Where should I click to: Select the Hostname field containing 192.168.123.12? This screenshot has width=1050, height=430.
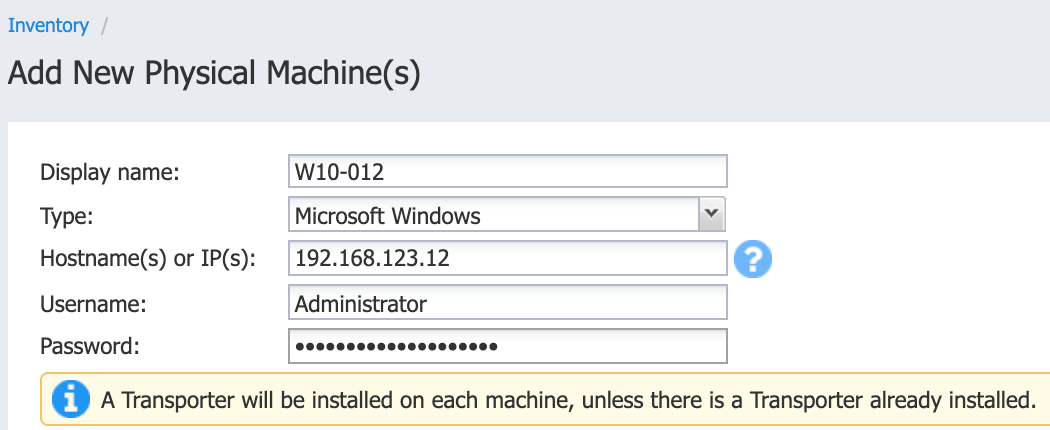coord(508,259)
